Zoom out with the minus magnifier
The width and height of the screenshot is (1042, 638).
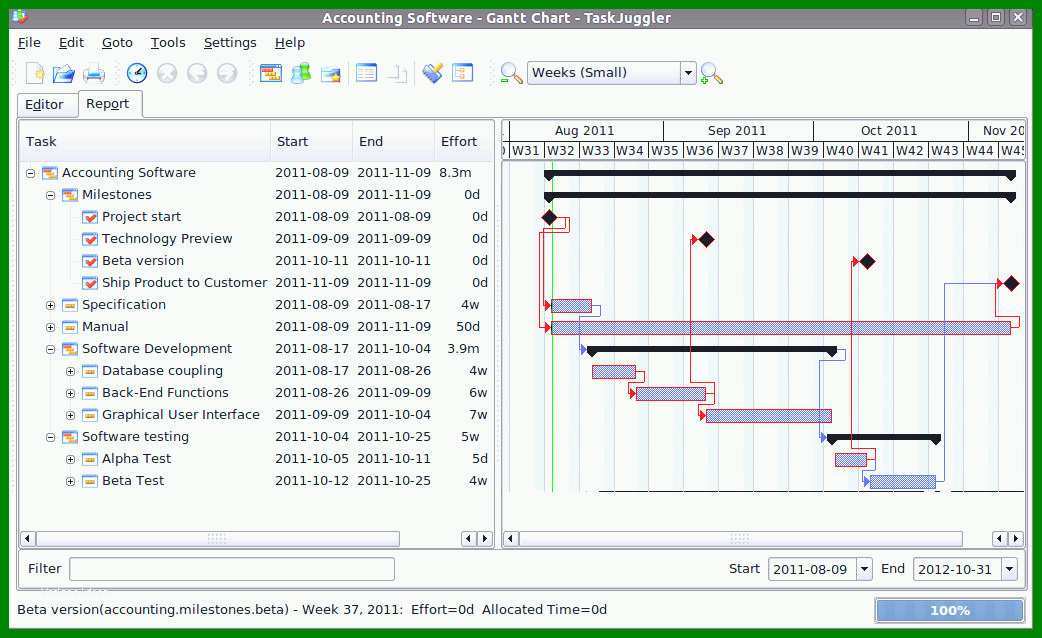point(511,73)
